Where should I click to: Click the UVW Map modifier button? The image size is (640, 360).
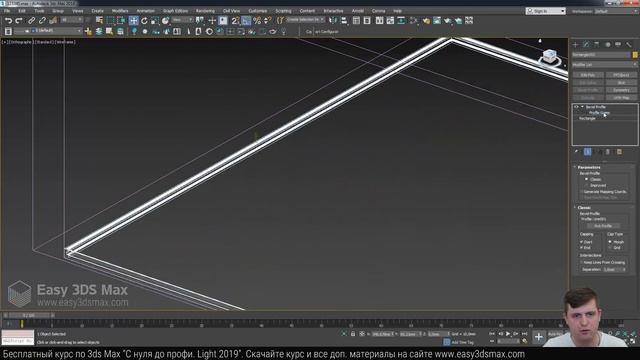pyautogui.click(x=621, y=98)
